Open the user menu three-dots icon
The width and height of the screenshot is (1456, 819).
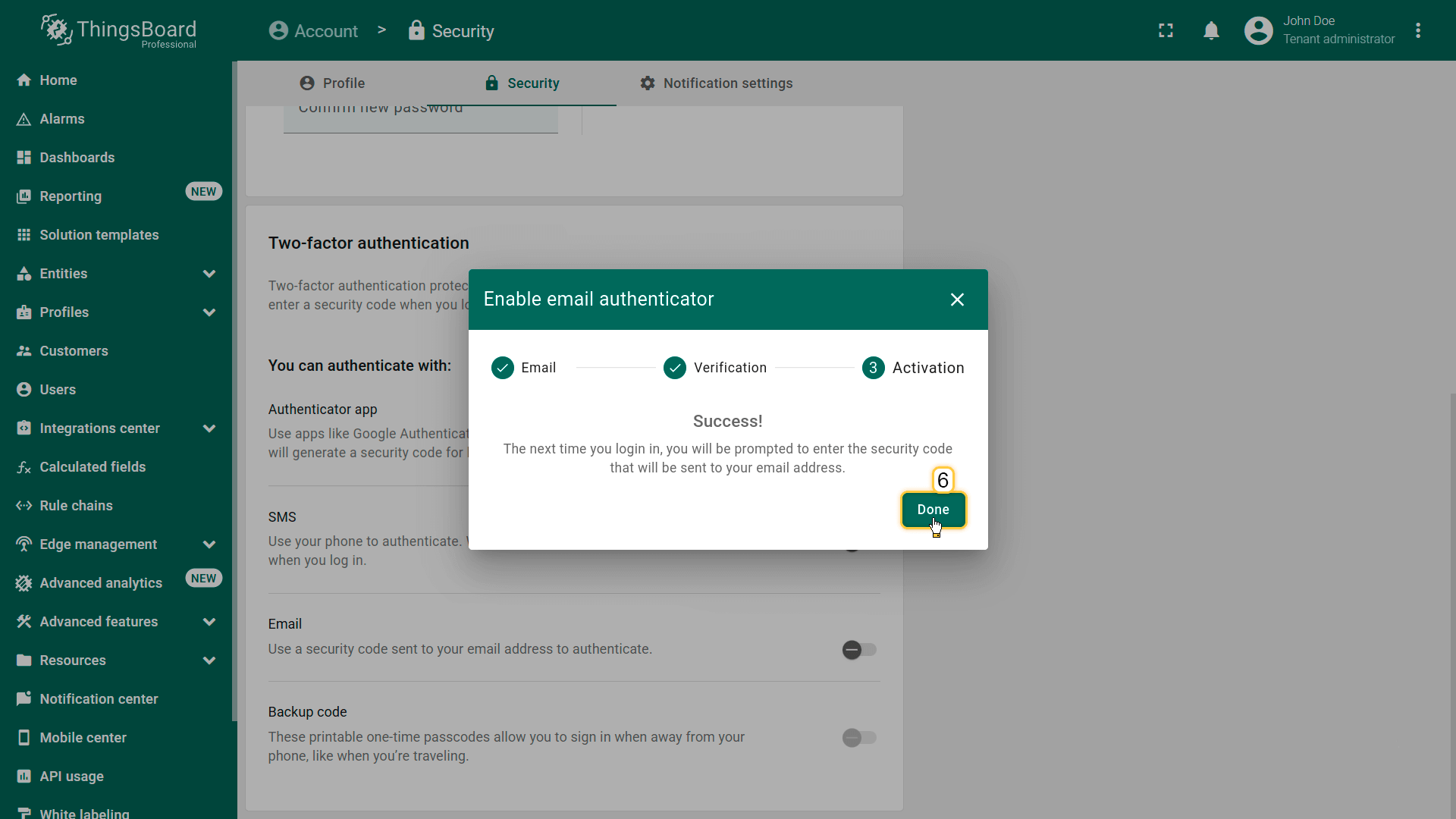click(1418, 30)
